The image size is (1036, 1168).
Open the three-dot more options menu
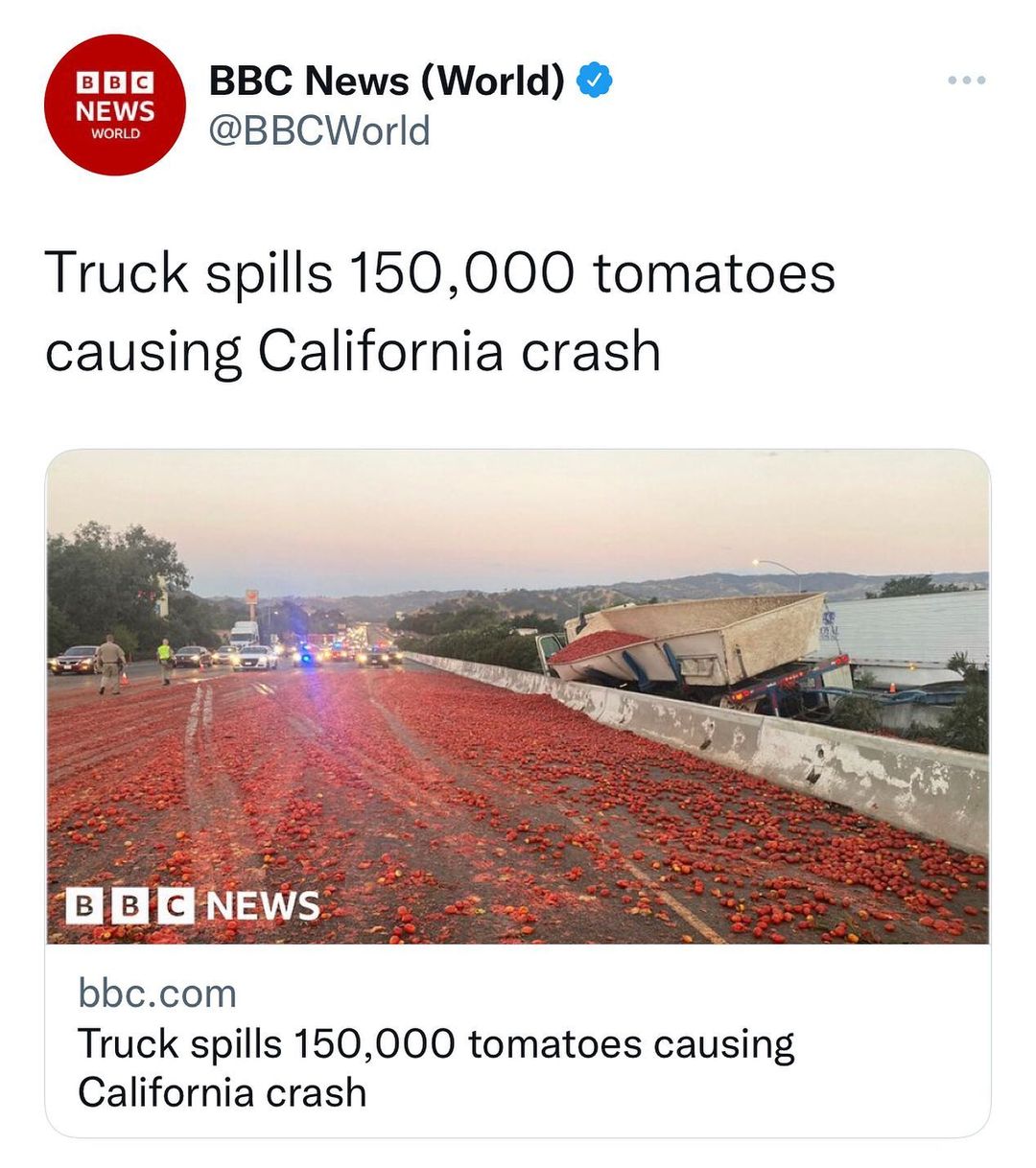click(x=966, y=81)
